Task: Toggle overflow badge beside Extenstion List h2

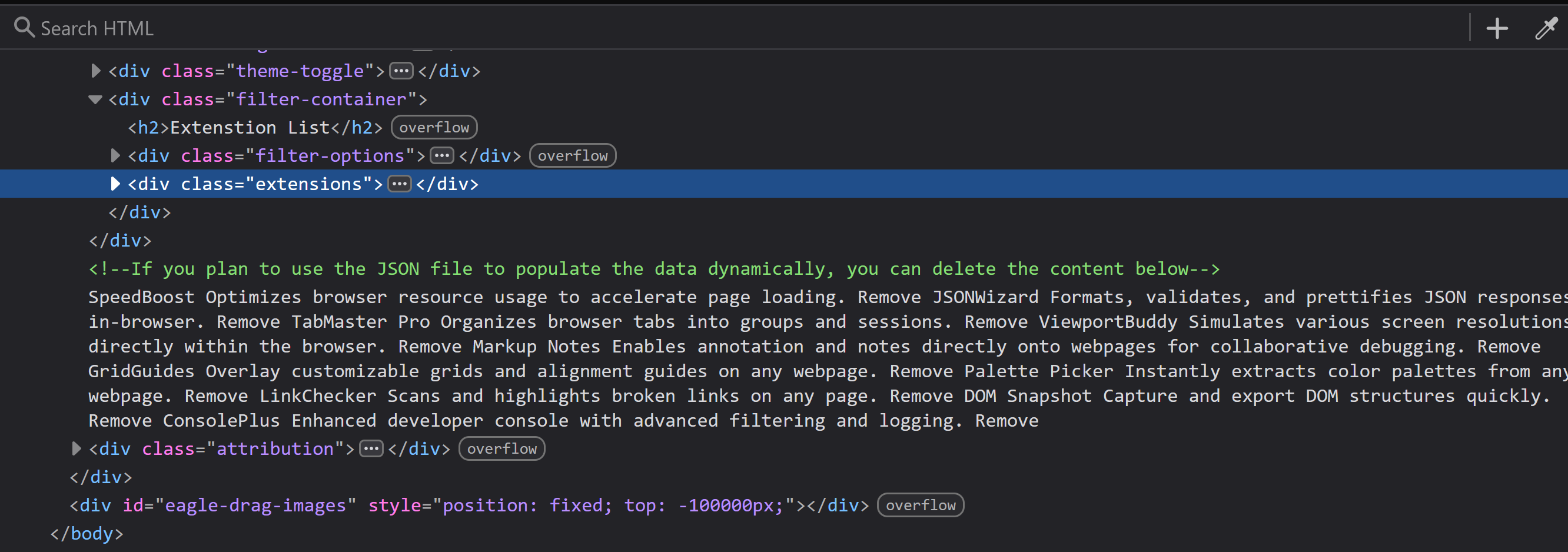Action: tap(434, 128)
